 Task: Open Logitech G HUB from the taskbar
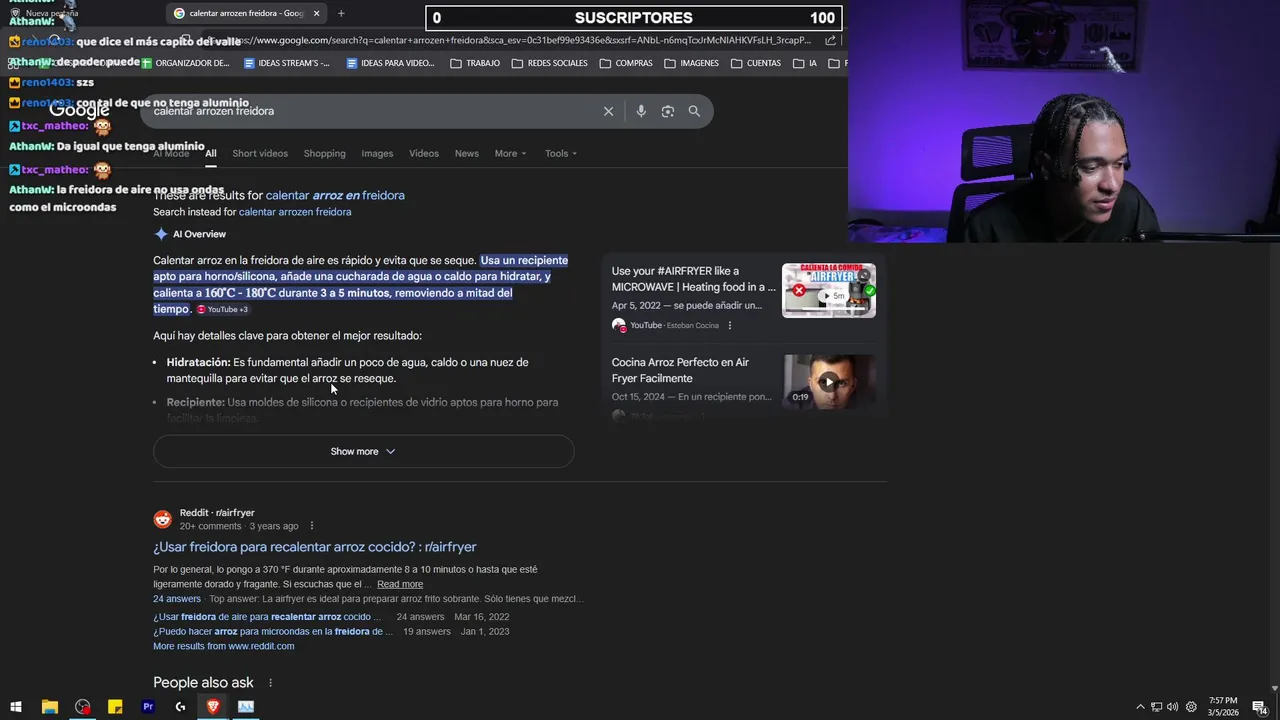coord(180,707)
